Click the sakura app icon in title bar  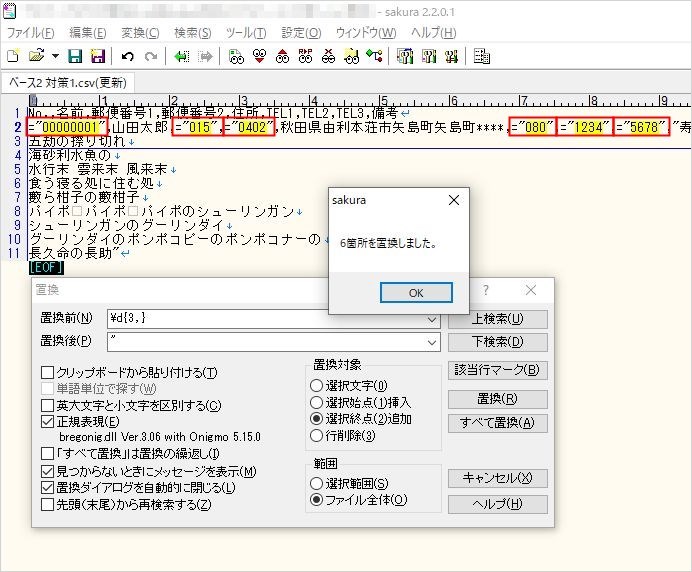pyautogui.click(x=9, y=11)
